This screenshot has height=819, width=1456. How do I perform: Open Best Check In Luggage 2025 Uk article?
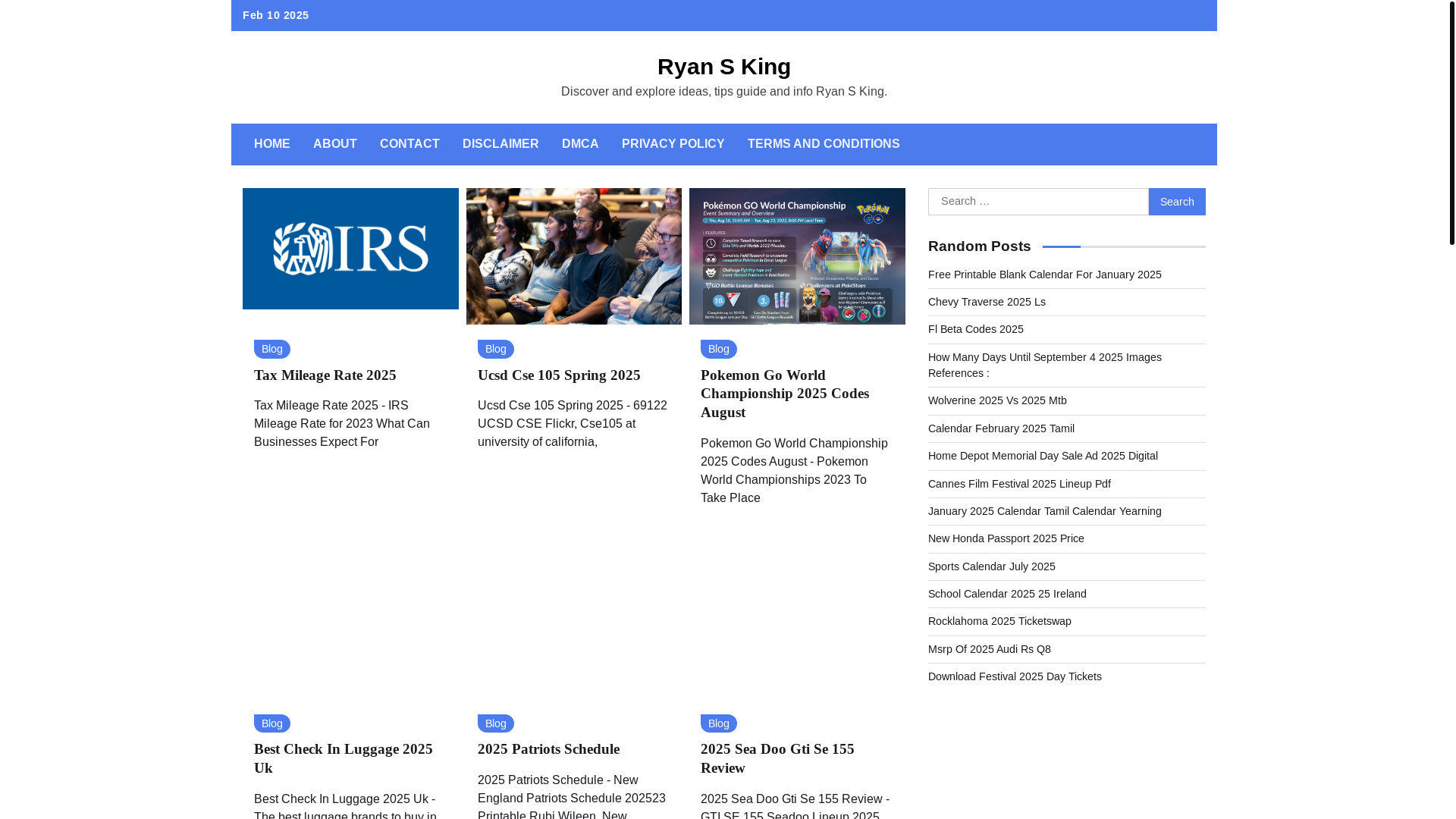(344, 758)
